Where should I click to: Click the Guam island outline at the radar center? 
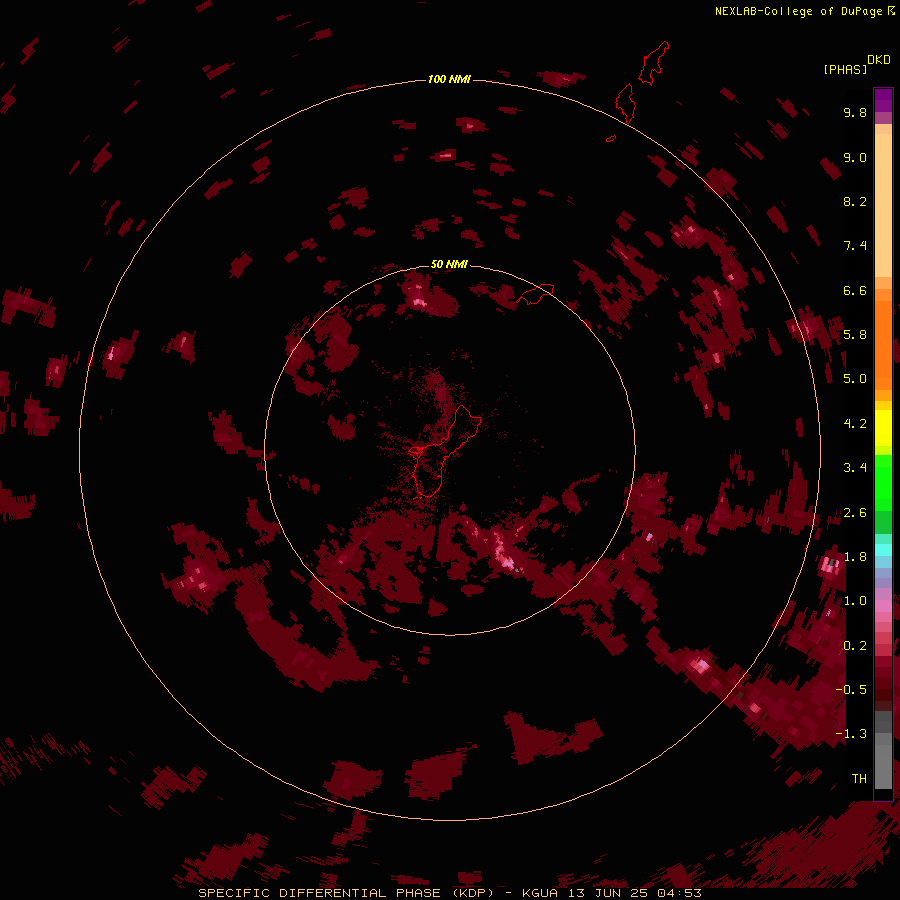coord(445,451)
